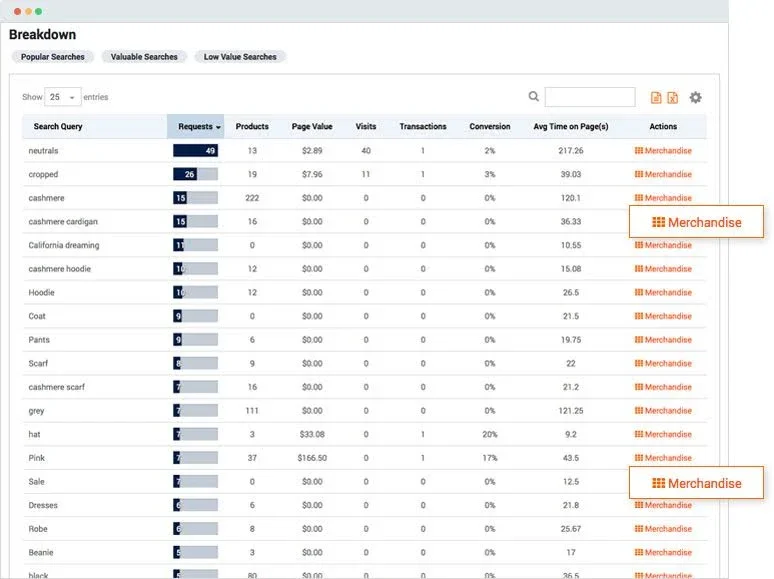Open Merchandise for cashmere scarf row
The width and height of the screenshot is (774, 579).
663,387
